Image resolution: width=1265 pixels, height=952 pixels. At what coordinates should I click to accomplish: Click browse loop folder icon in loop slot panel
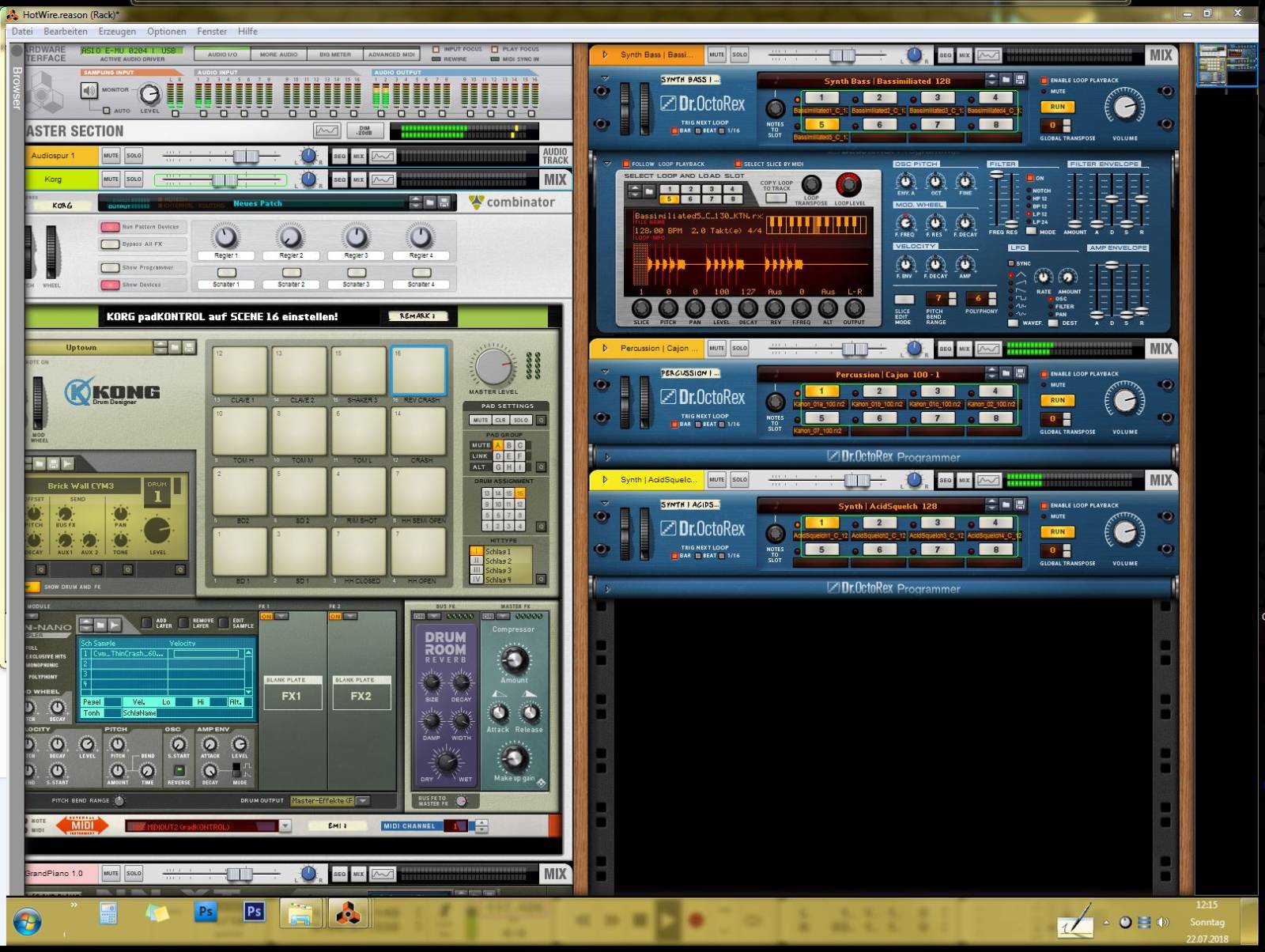point(649,191)
